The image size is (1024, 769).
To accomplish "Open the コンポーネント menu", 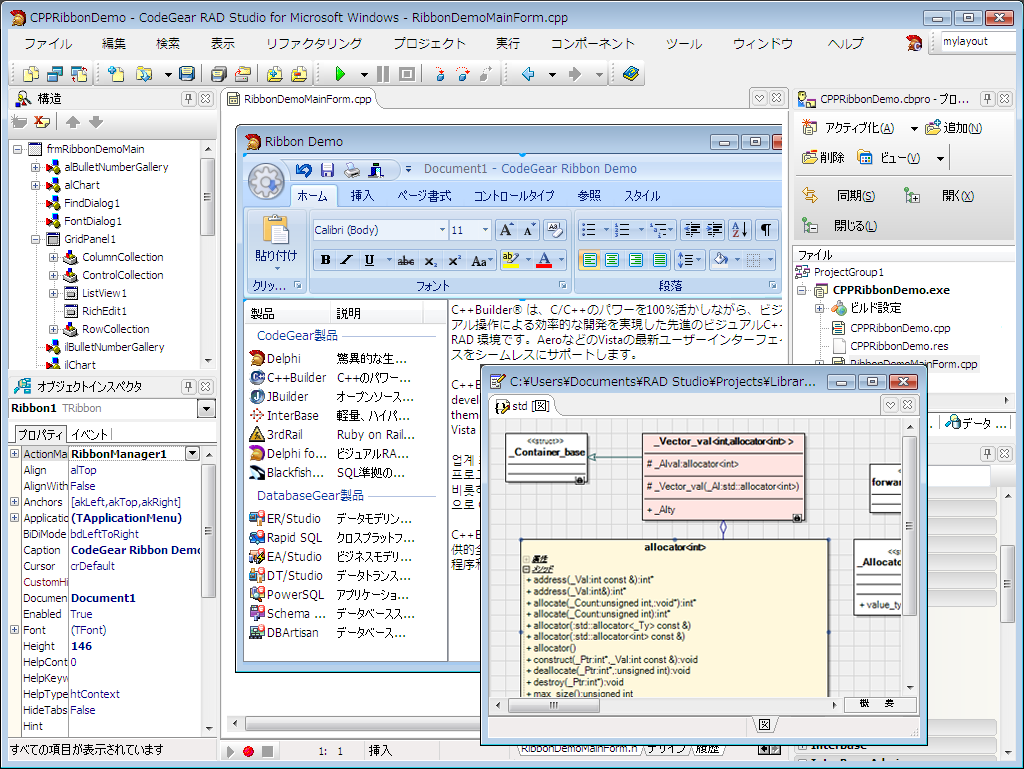I will [592, 44].
